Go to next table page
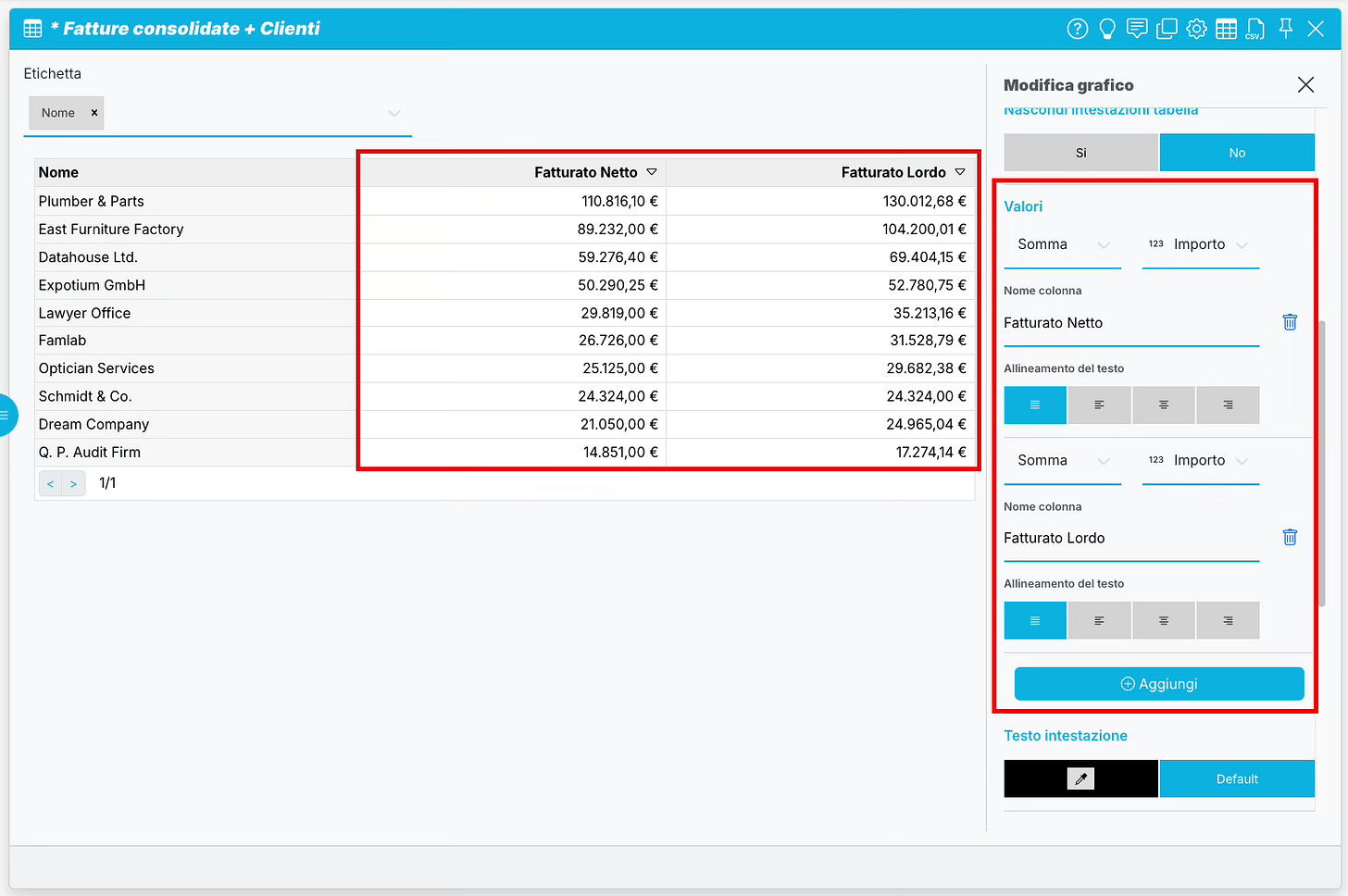Screen dimensions: 1348x896 click(74, 483)
